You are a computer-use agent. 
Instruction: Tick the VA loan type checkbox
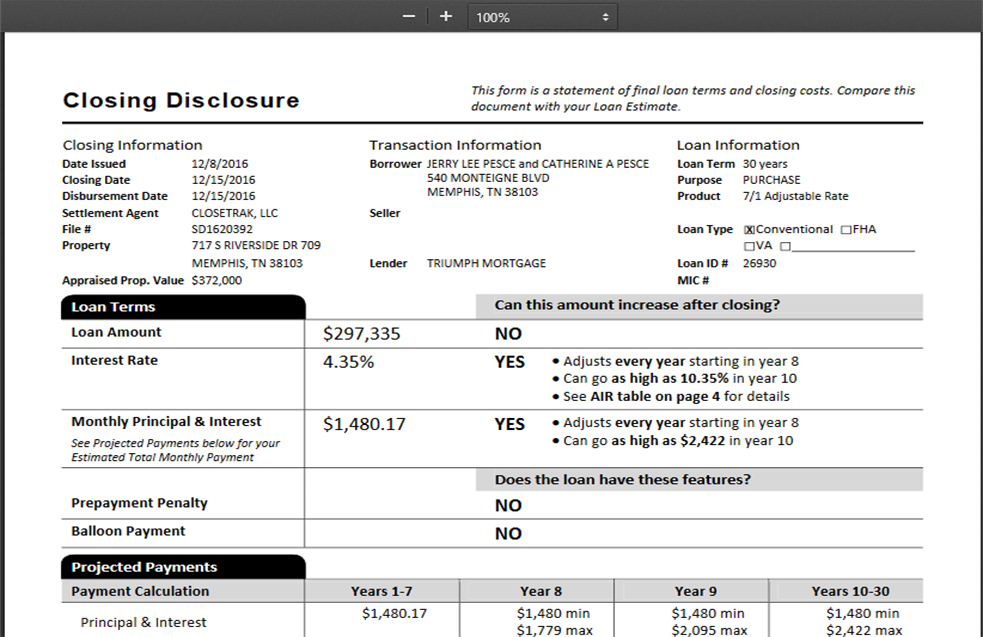(x=749, y=246)
